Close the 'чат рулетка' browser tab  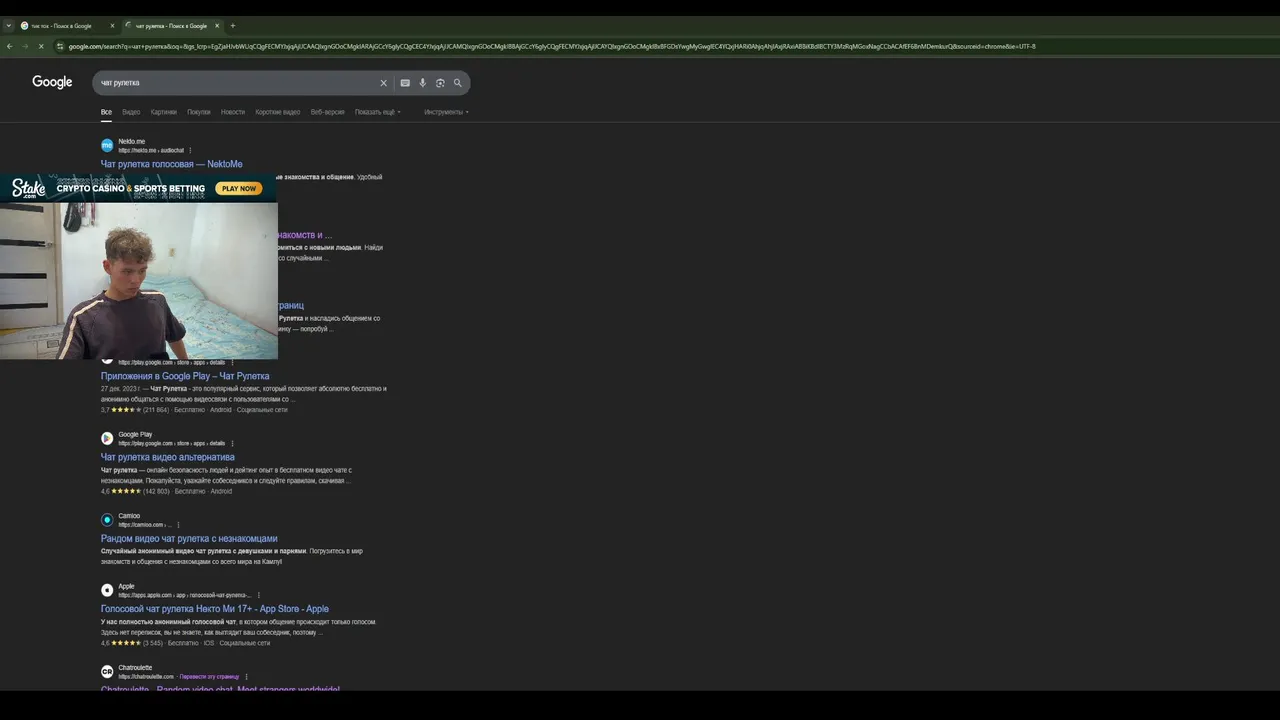click(x=217, y=26)
